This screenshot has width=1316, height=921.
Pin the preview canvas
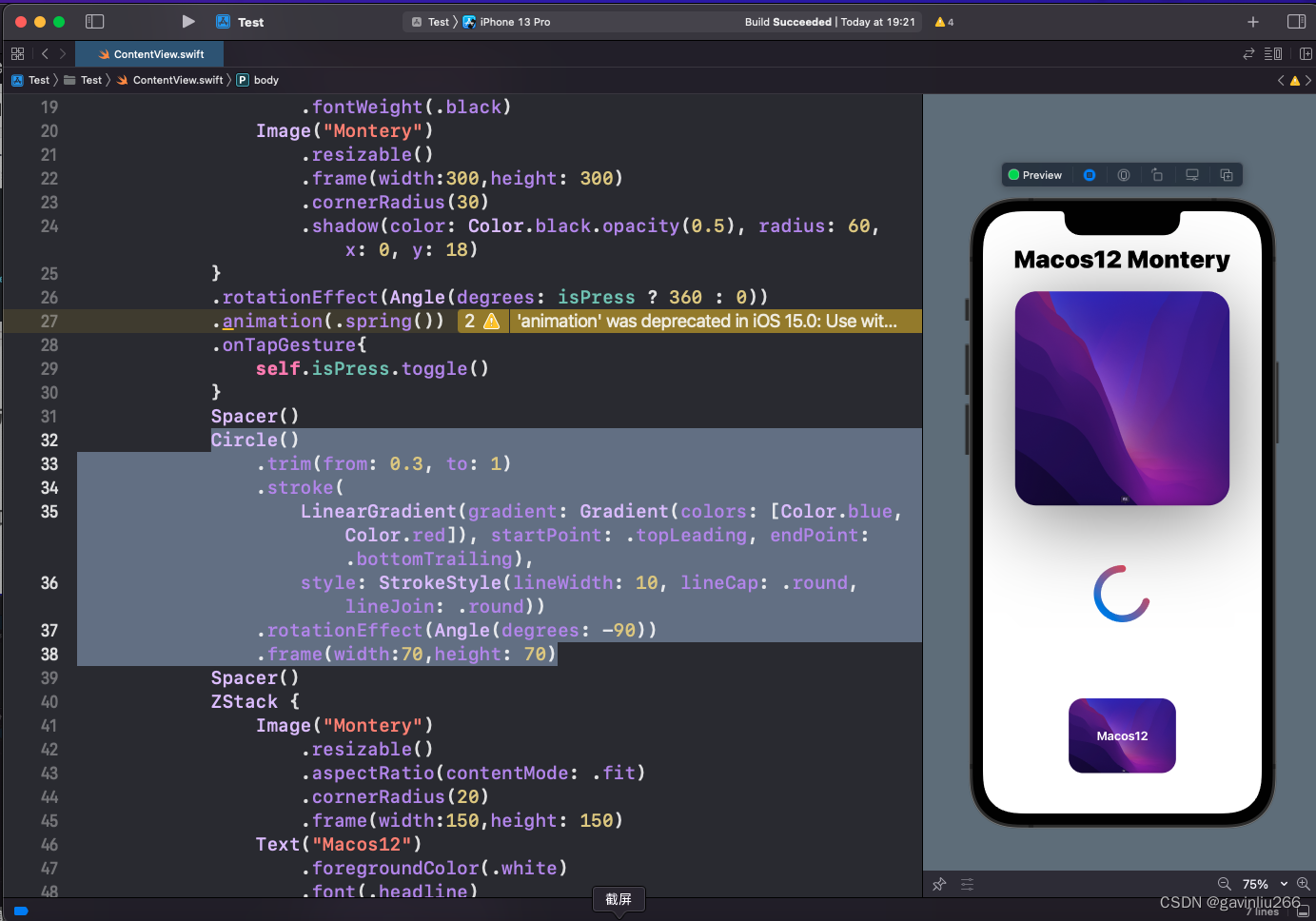click(x=939, y=884)
